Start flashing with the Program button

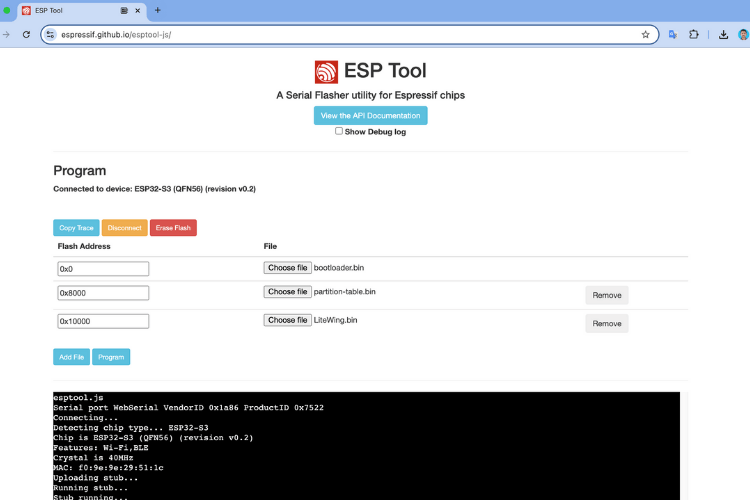click(111, 357)
